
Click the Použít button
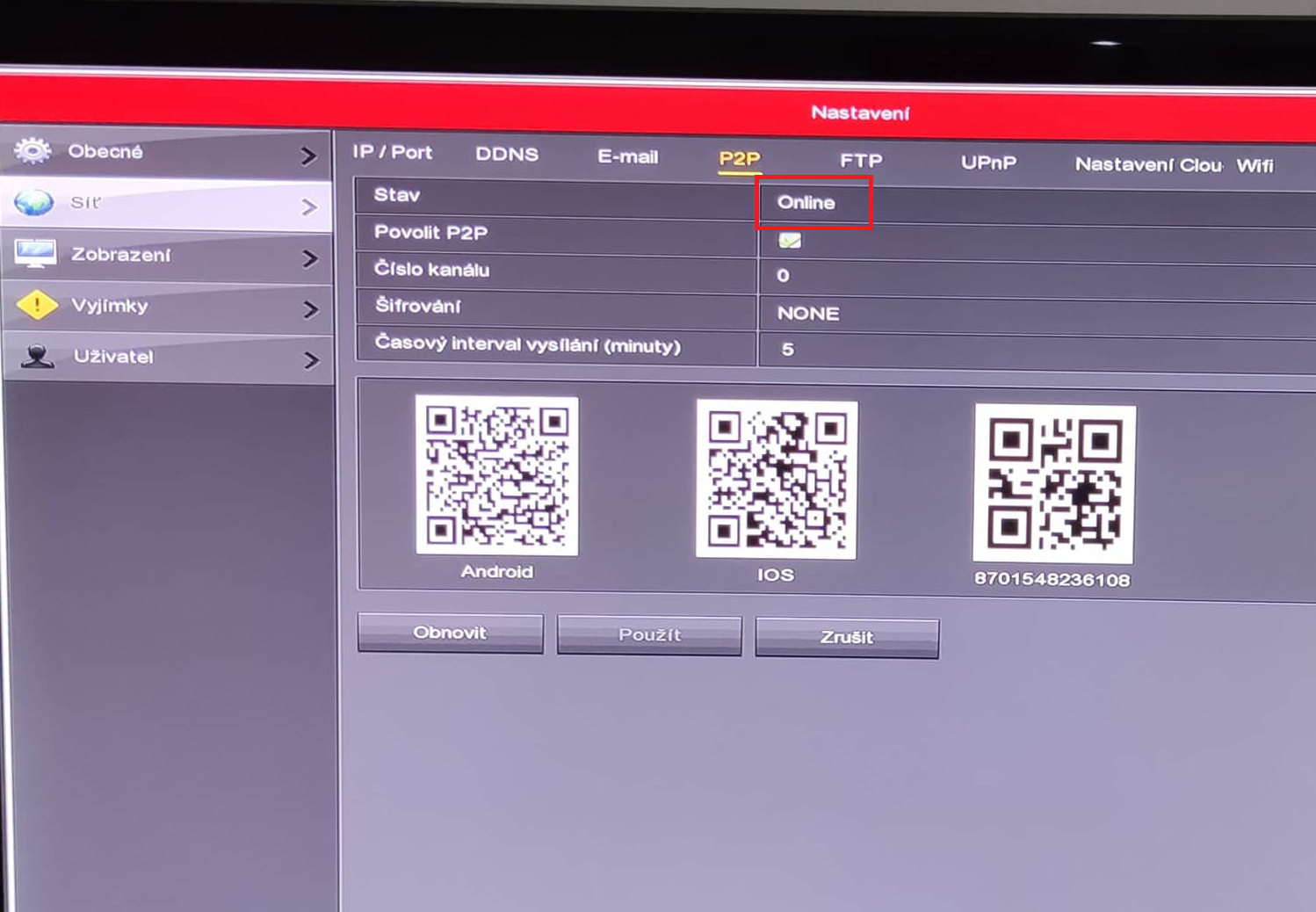click(x=649, y=634)
